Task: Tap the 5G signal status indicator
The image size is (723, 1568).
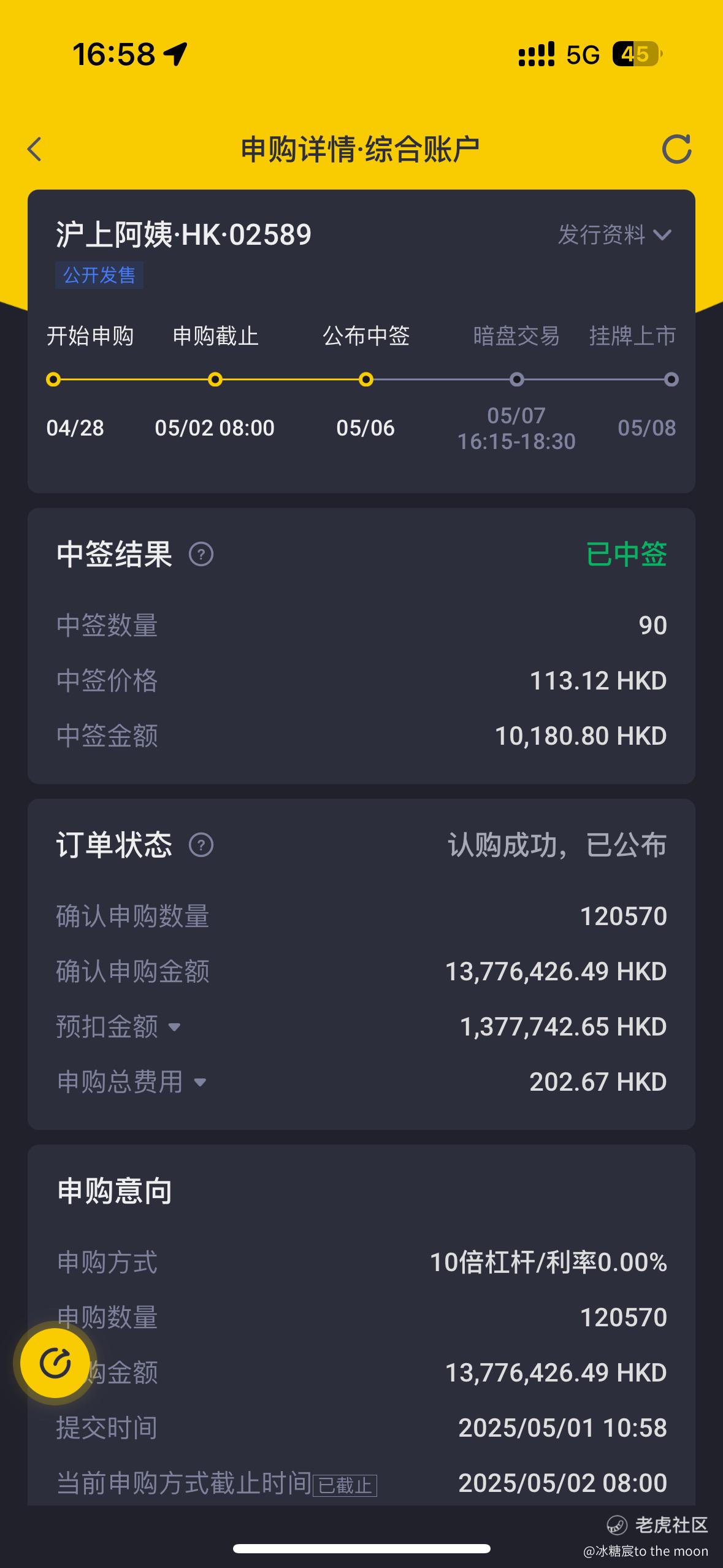Action: (x=583, y=55)
